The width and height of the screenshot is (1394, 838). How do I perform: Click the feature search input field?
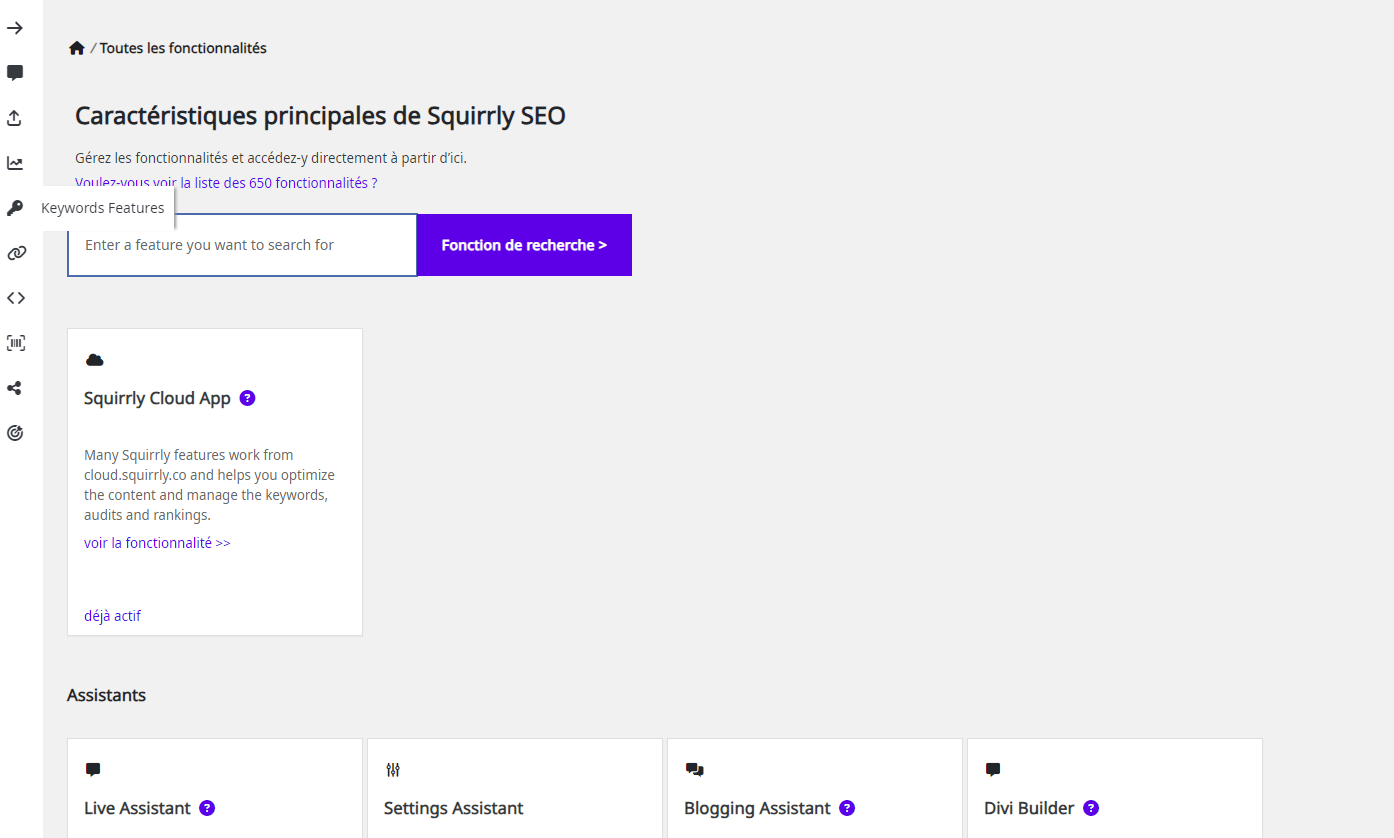[x=242, y=245]
